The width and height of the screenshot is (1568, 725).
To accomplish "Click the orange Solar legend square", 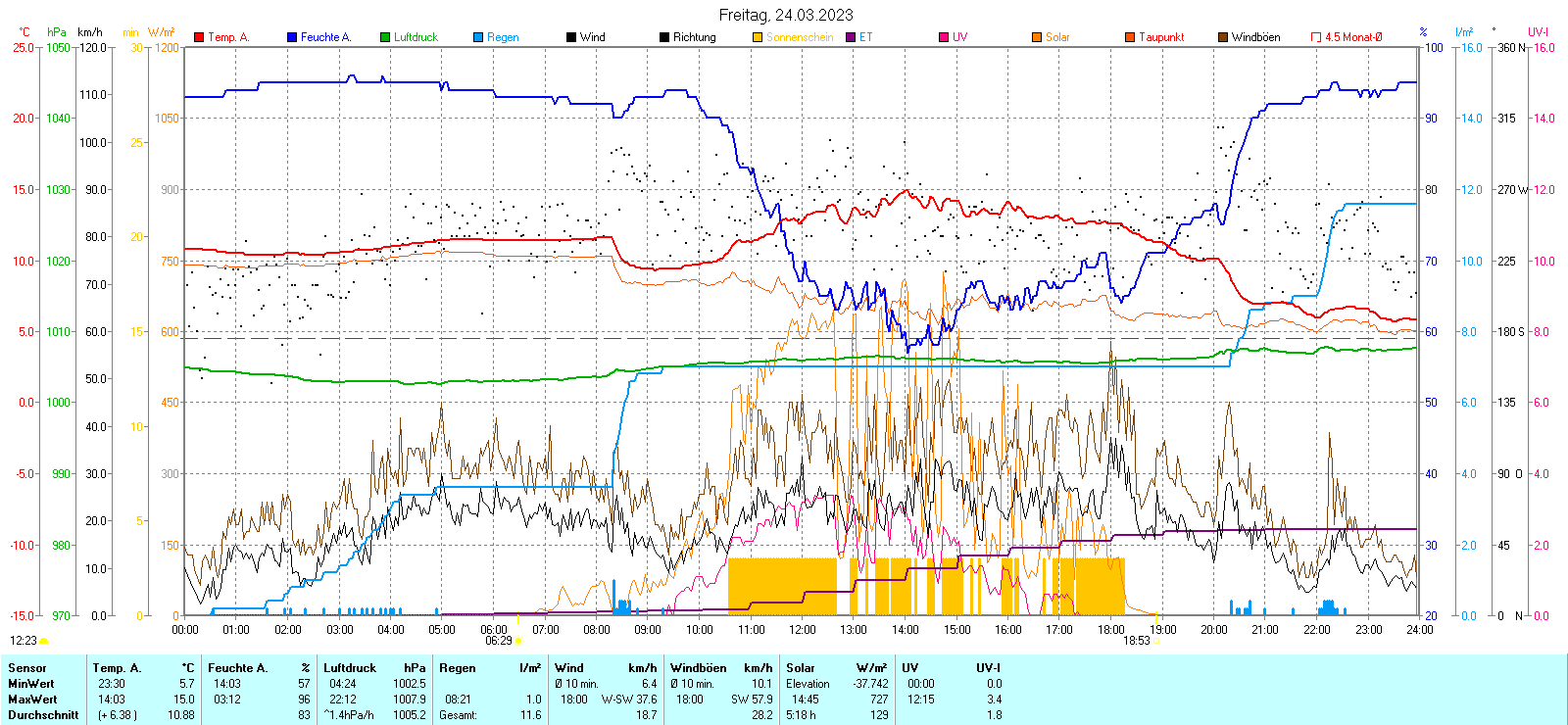I will click(1037, 37).
